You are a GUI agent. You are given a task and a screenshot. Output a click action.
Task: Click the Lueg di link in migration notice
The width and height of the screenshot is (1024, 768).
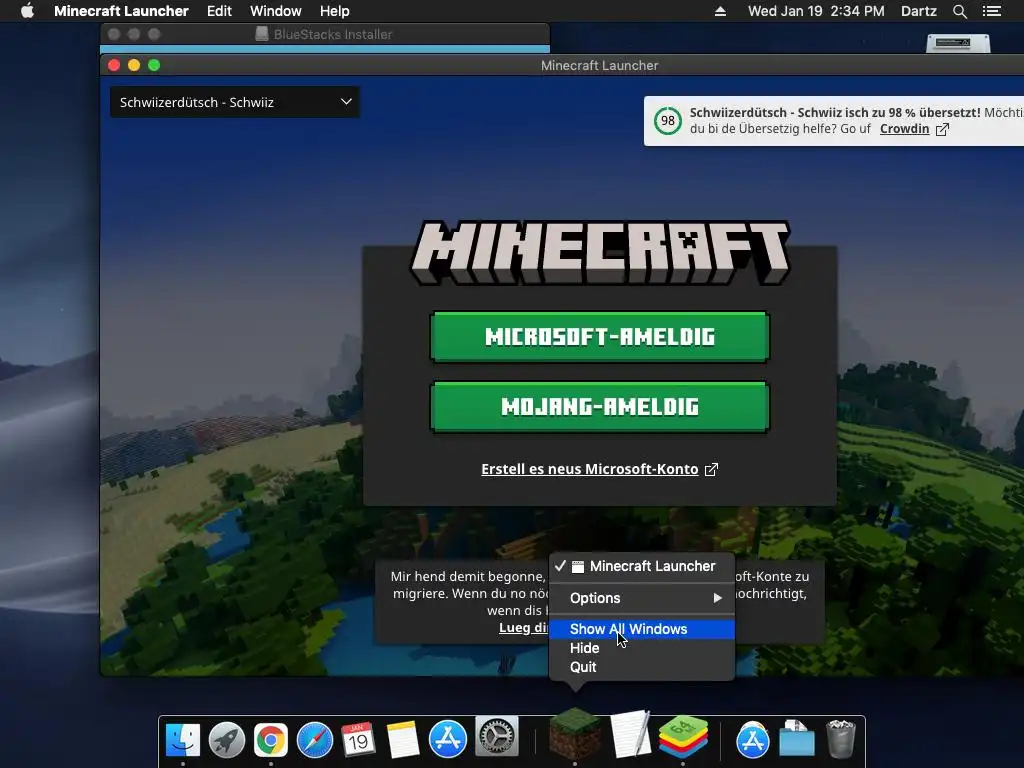524,628
